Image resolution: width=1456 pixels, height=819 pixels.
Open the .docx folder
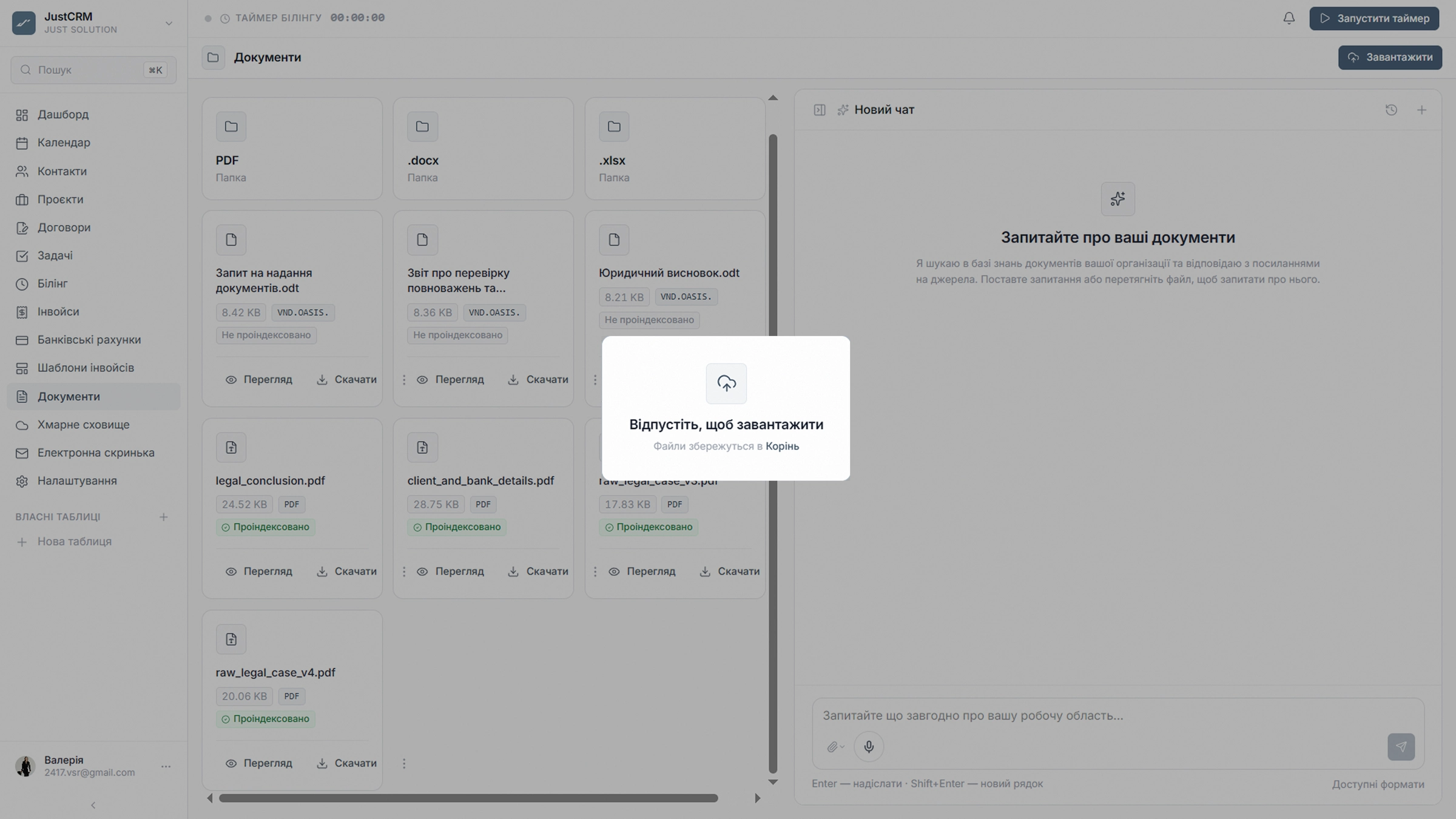[x=483, y=149]
